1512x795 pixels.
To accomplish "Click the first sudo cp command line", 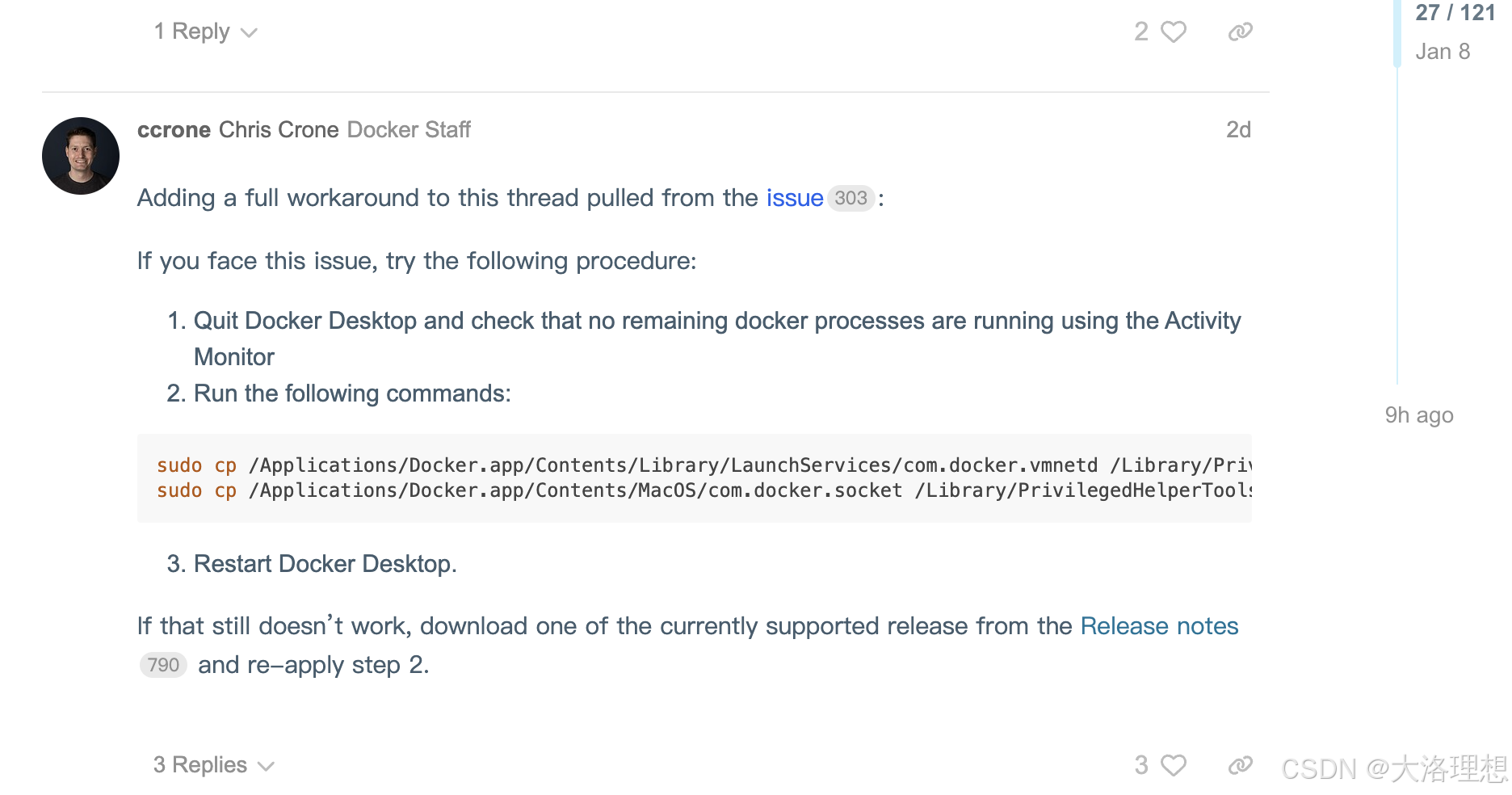I will (703, 465).
